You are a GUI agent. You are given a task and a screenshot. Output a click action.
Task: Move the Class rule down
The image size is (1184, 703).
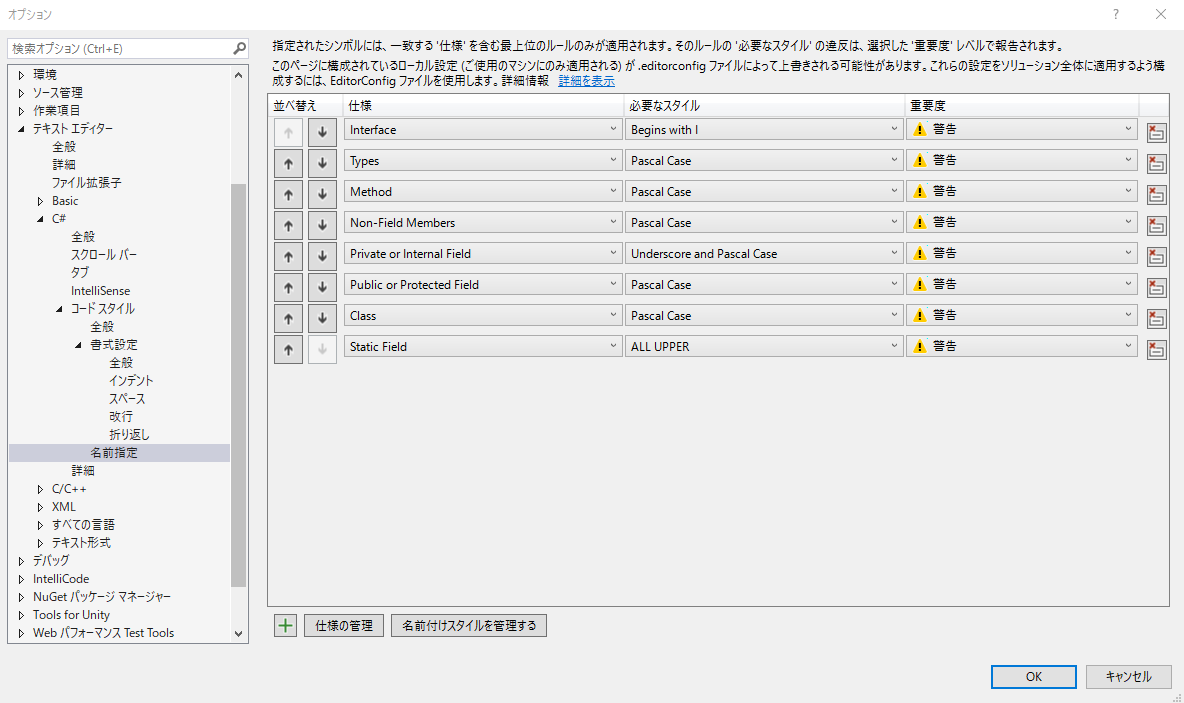(x=322, y=318)
